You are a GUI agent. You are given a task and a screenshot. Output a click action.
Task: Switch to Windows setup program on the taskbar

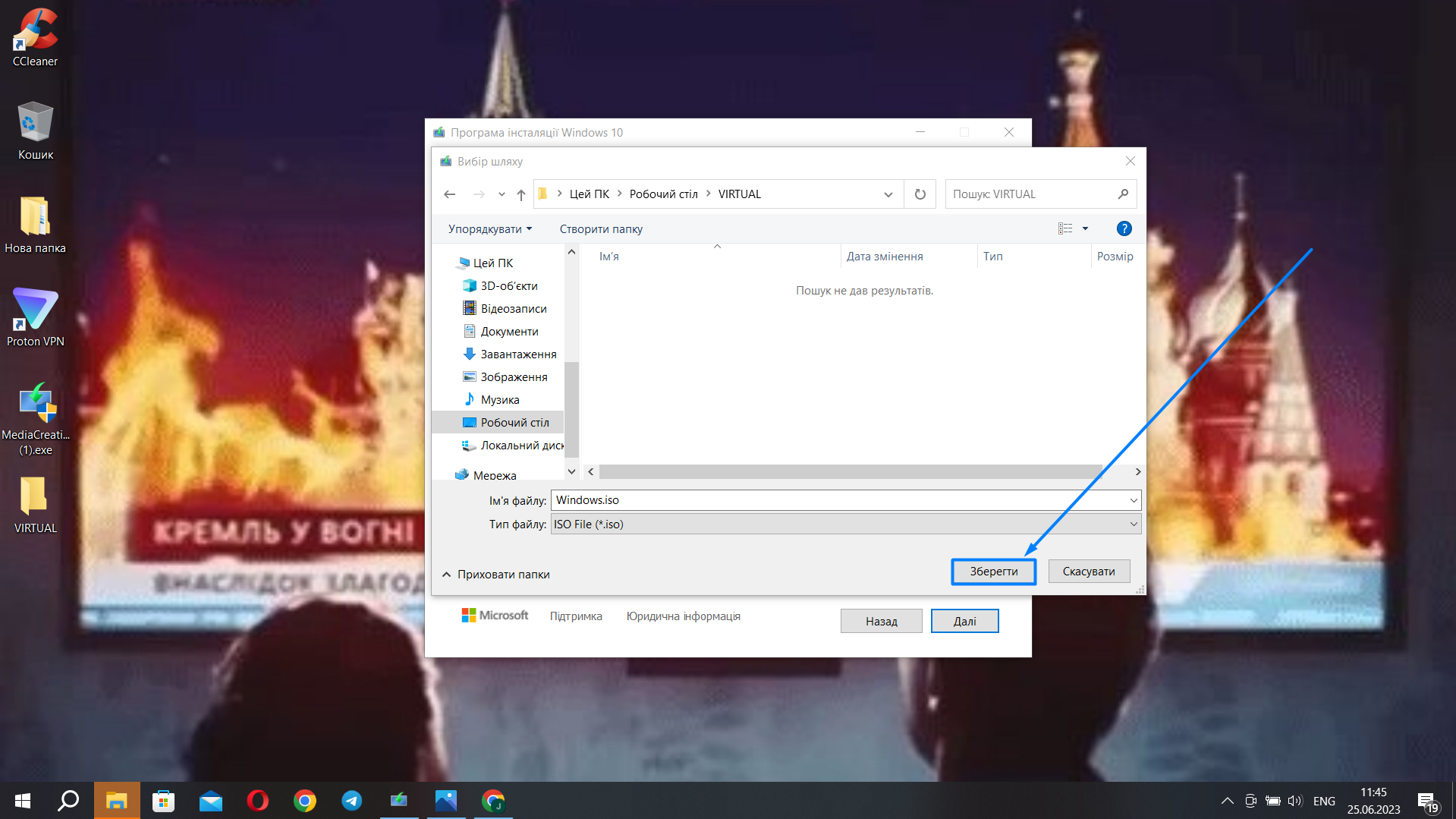[398, 801]
